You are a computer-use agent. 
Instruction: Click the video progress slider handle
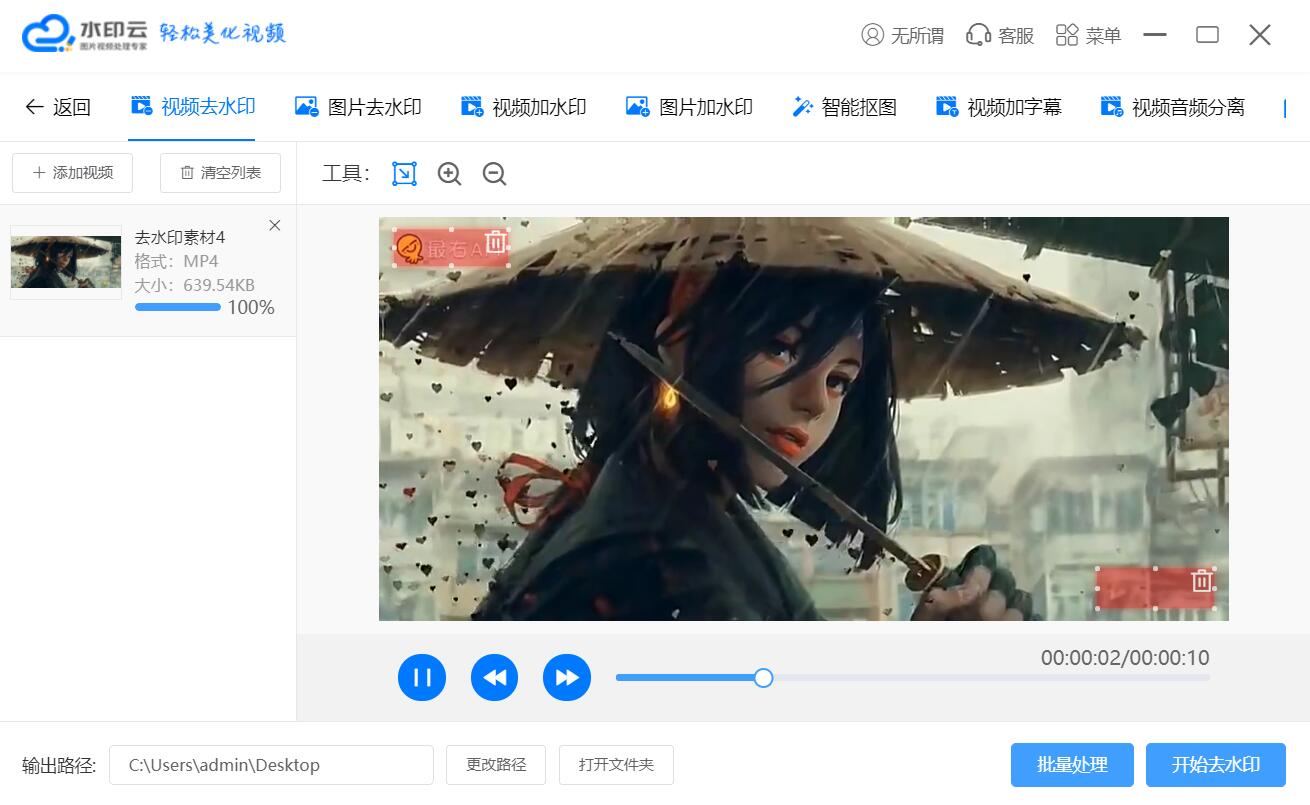[x=763, y=678]
